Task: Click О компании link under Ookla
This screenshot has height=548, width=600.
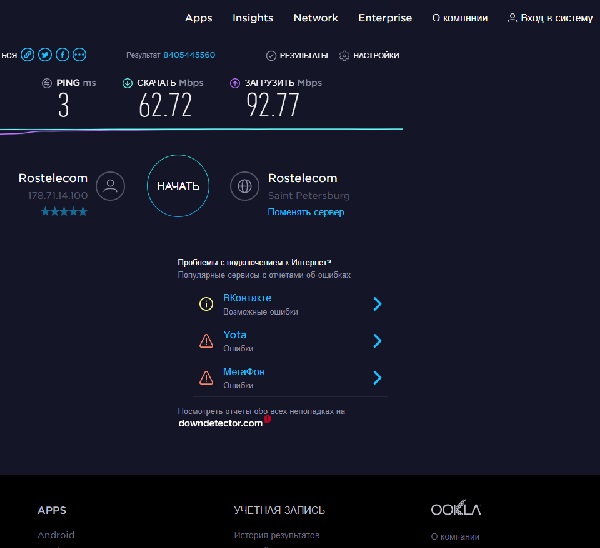Action: click(455, 537)
